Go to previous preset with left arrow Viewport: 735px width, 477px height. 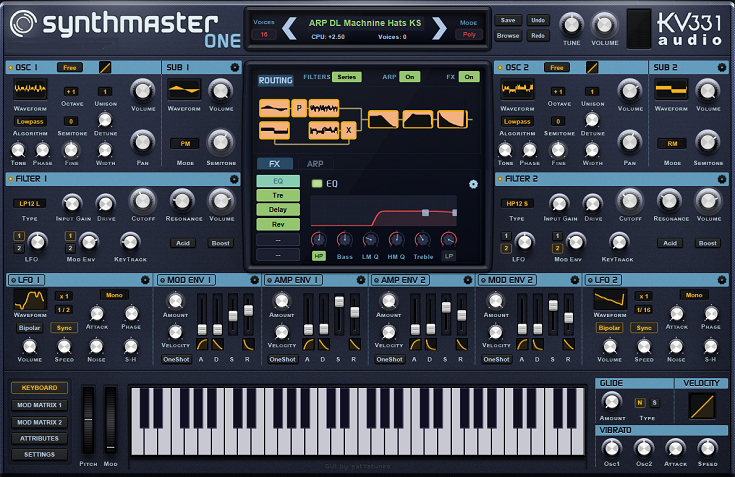click(289, 29)
